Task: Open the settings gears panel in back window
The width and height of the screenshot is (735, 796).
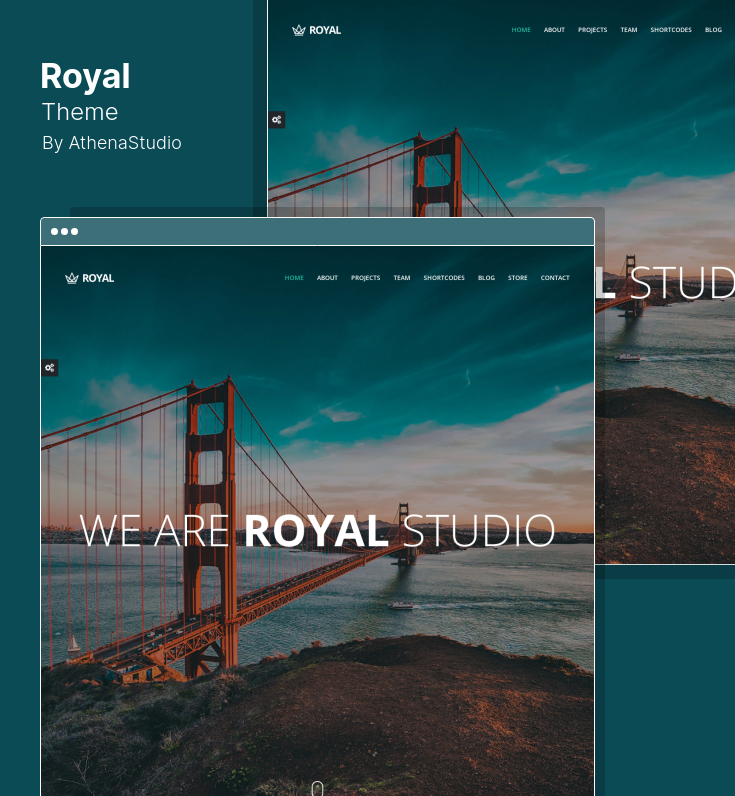Action: coord(277,120)
